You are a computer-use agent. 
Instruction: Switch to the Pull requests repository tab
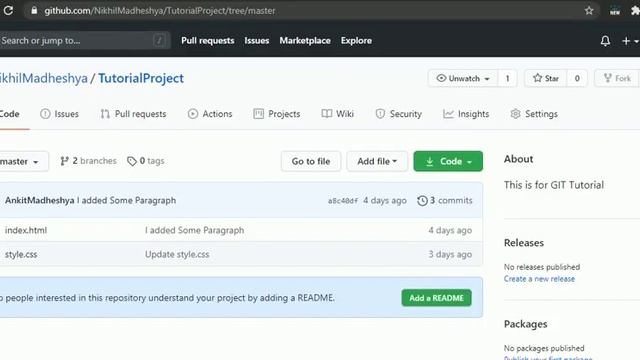[x=133, y=114]
